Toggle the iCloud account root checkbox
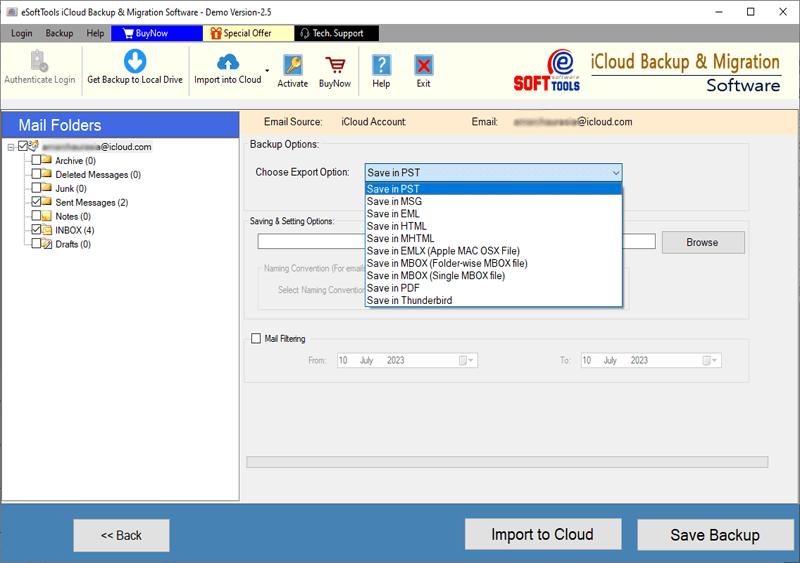The height and width of the screenshot is (563, 800). pyautogui.click(x=22, y=146)
